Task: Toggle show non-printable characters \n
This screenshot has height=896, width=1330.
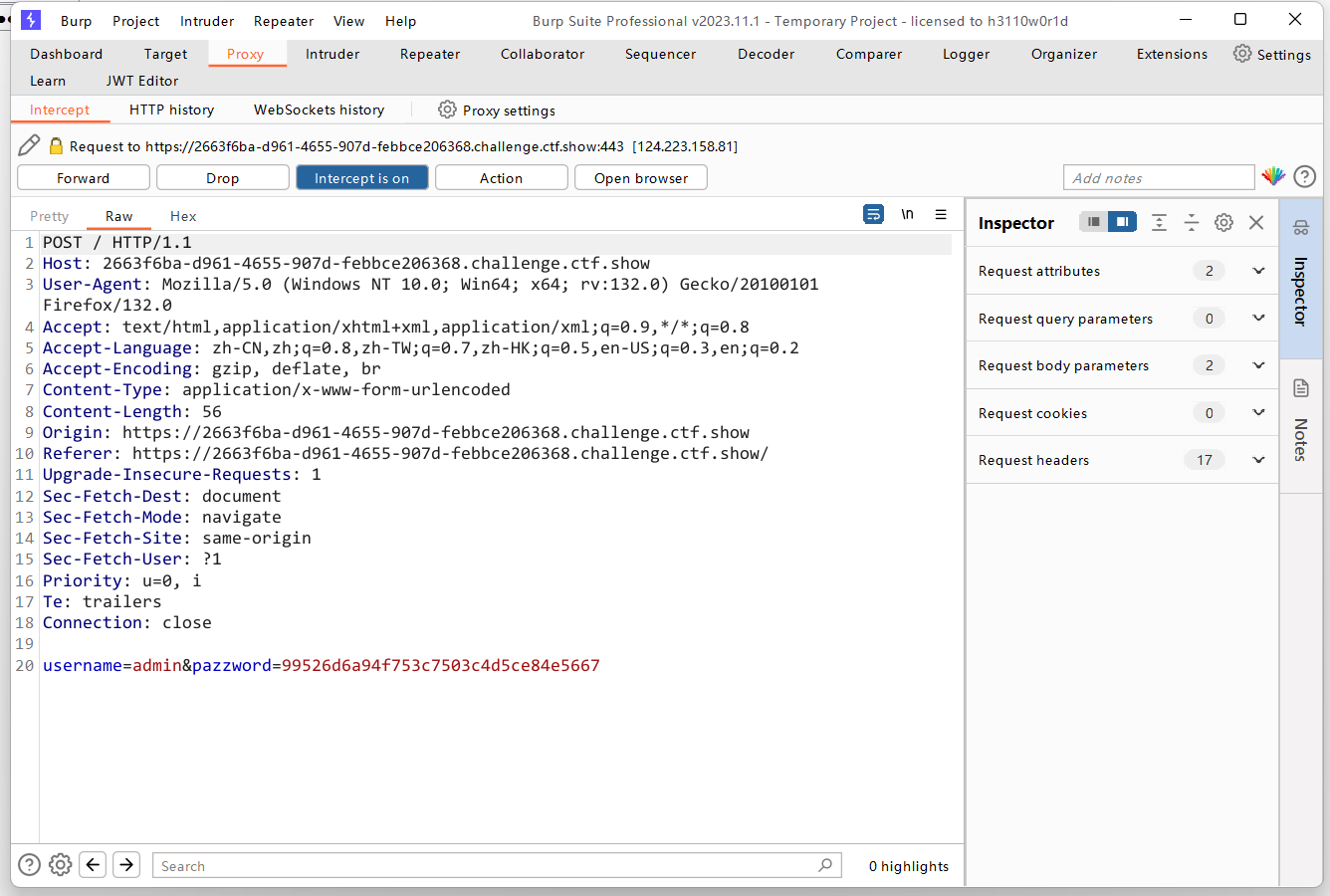Action: (x=907, y=214)
